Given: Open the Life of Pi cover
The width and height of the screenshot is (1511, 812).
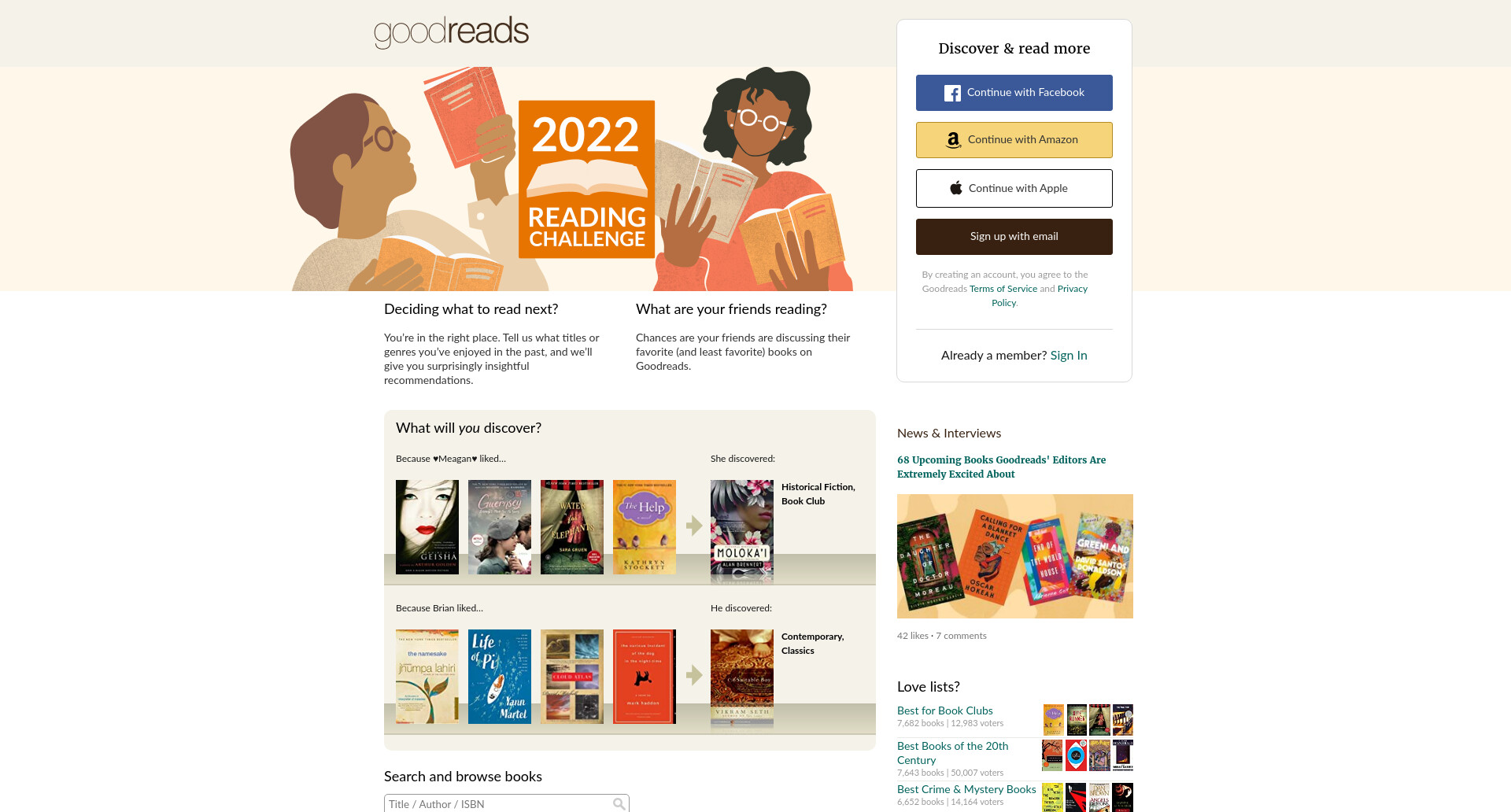Looking at the screenshot, I should (x=499, y=677).
